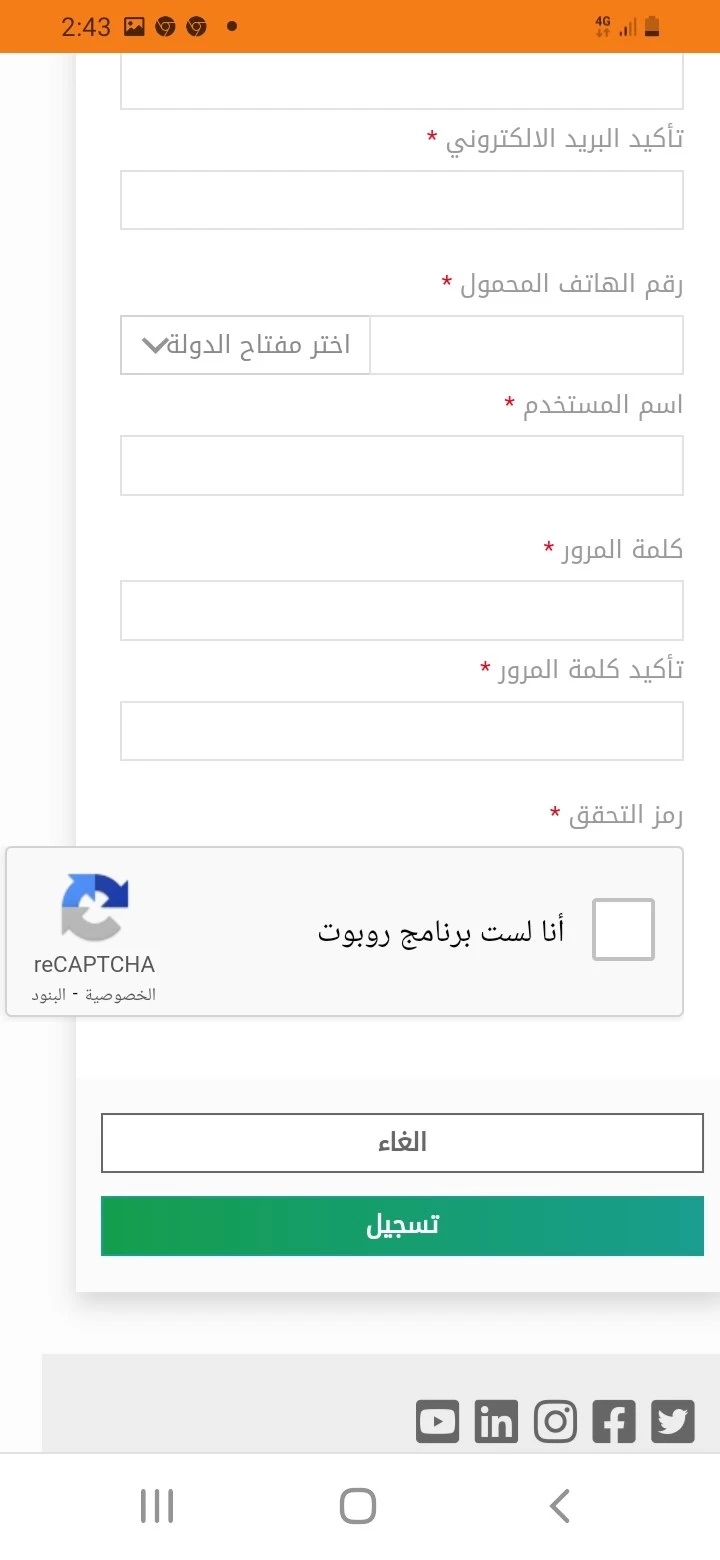Open the Twitter icon in the footer
Viewport: 720px width, 1560px height.
673,1420
